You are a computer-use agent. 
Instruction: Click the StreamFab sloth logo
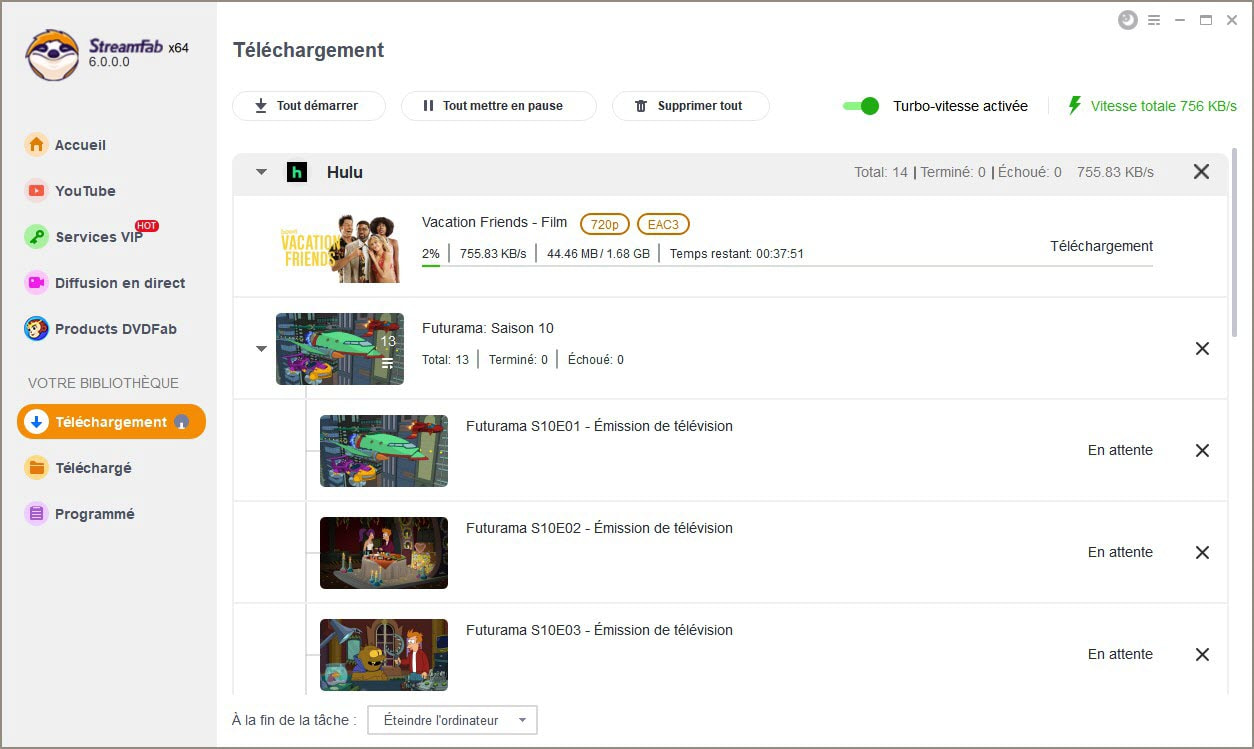pyautogui.click(x=53, y=55)
